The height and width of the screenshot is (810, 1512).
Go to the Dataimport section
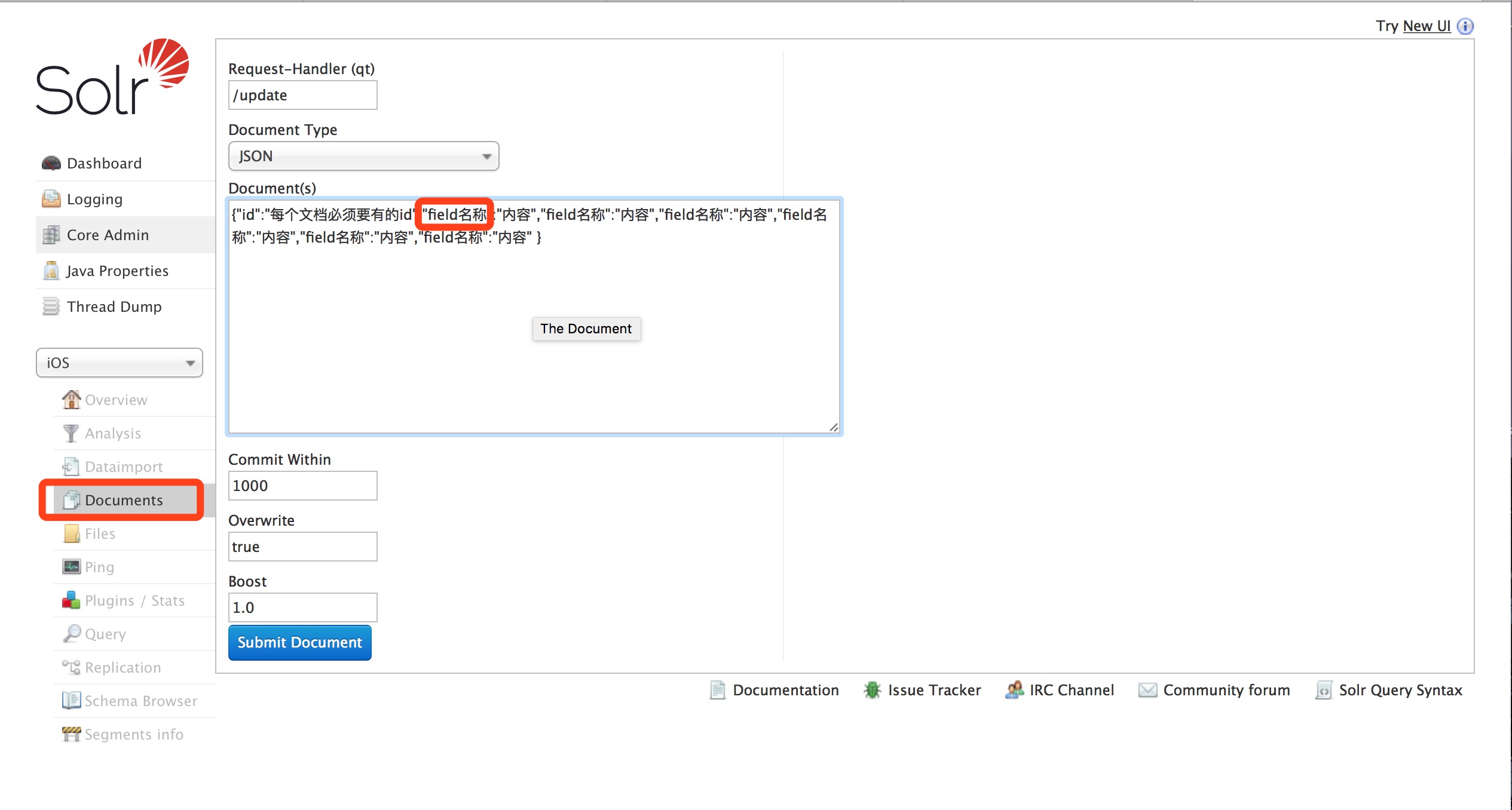point(134,467)
